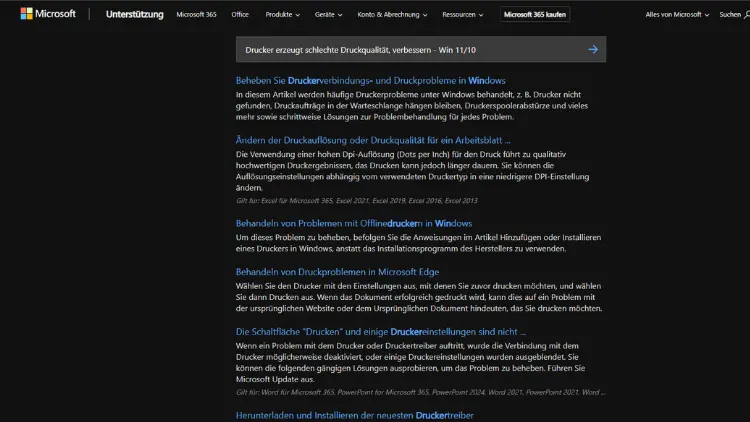This screenshot has height=422, width=750.
Task: Expand the Ressourcen dropdown
Action: [x=463, y=14]
